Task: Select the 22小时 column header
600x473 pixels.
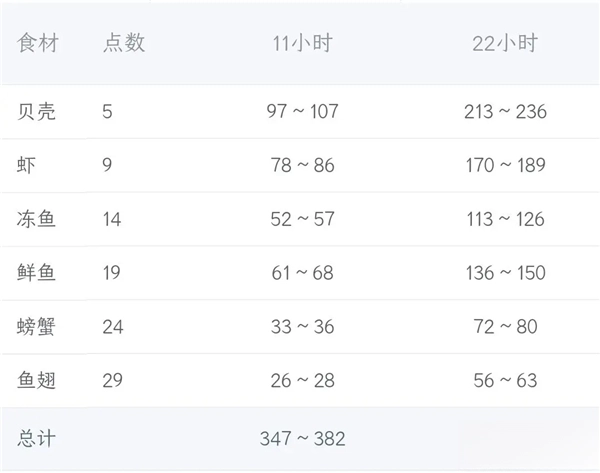Action: 505,43
